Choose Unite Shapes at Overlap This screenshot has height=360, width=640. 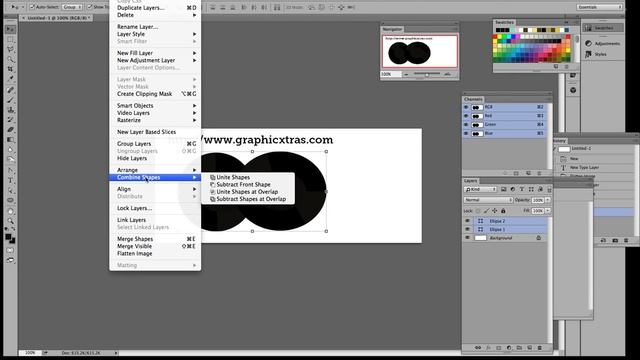(x=248, y=192)
